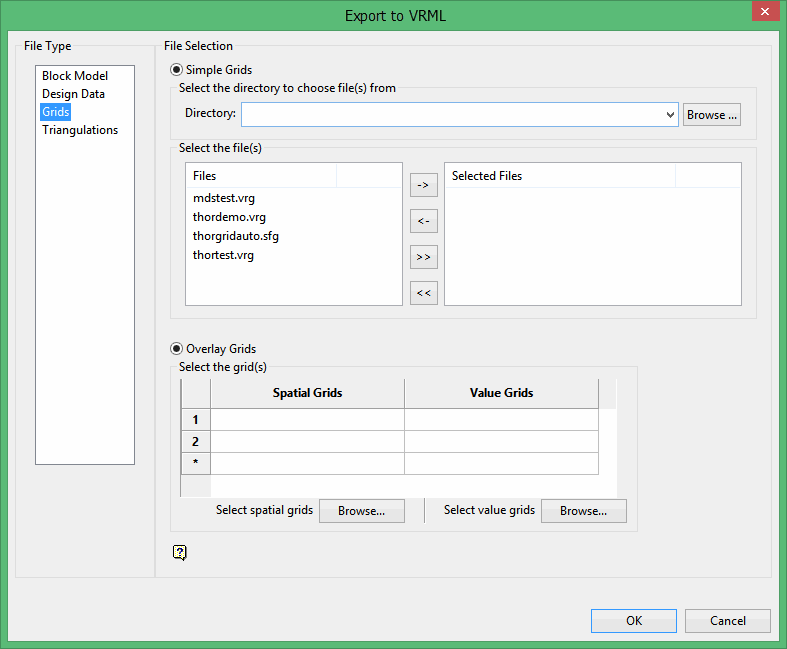Browse for a directory
The height and width of the screenshot is (649, 787).
712,115
